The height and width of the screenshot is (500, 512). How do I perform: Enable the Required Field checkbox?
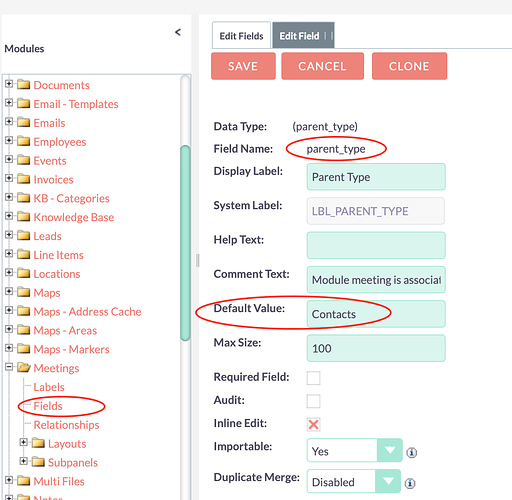click(314, 378)
